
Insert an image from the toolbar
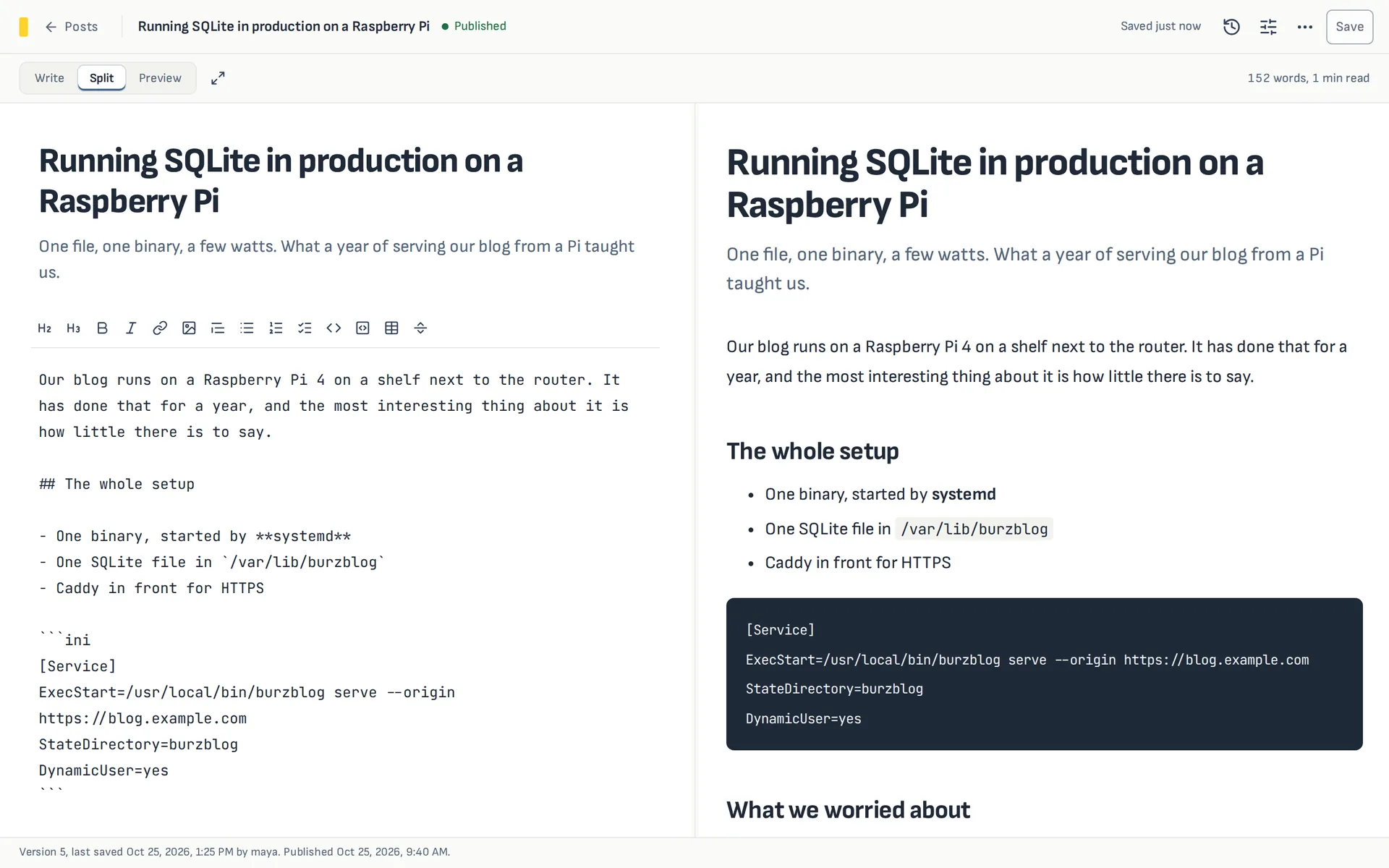(189, 328)
